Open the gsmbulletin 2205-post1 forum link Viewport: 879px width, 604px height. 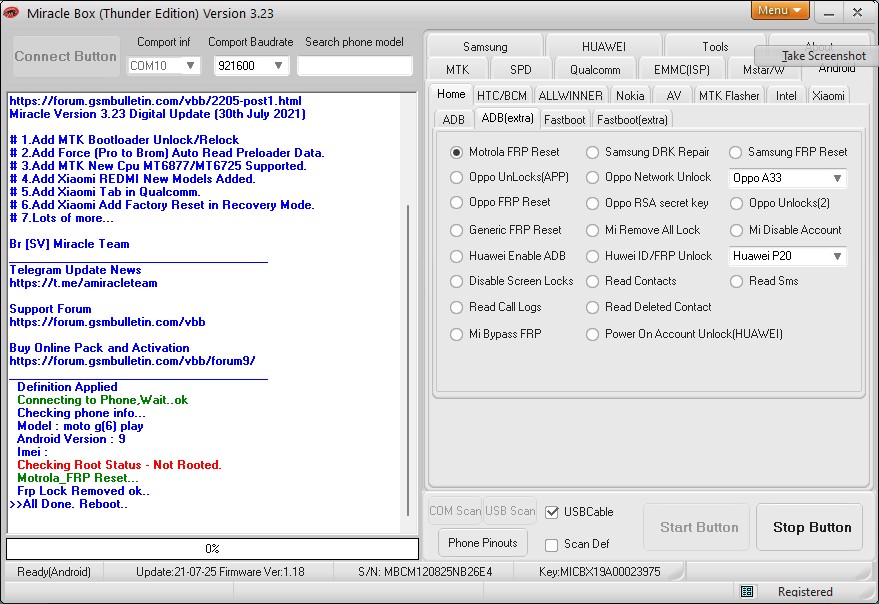pyautogui.click(x=155, y=101)
